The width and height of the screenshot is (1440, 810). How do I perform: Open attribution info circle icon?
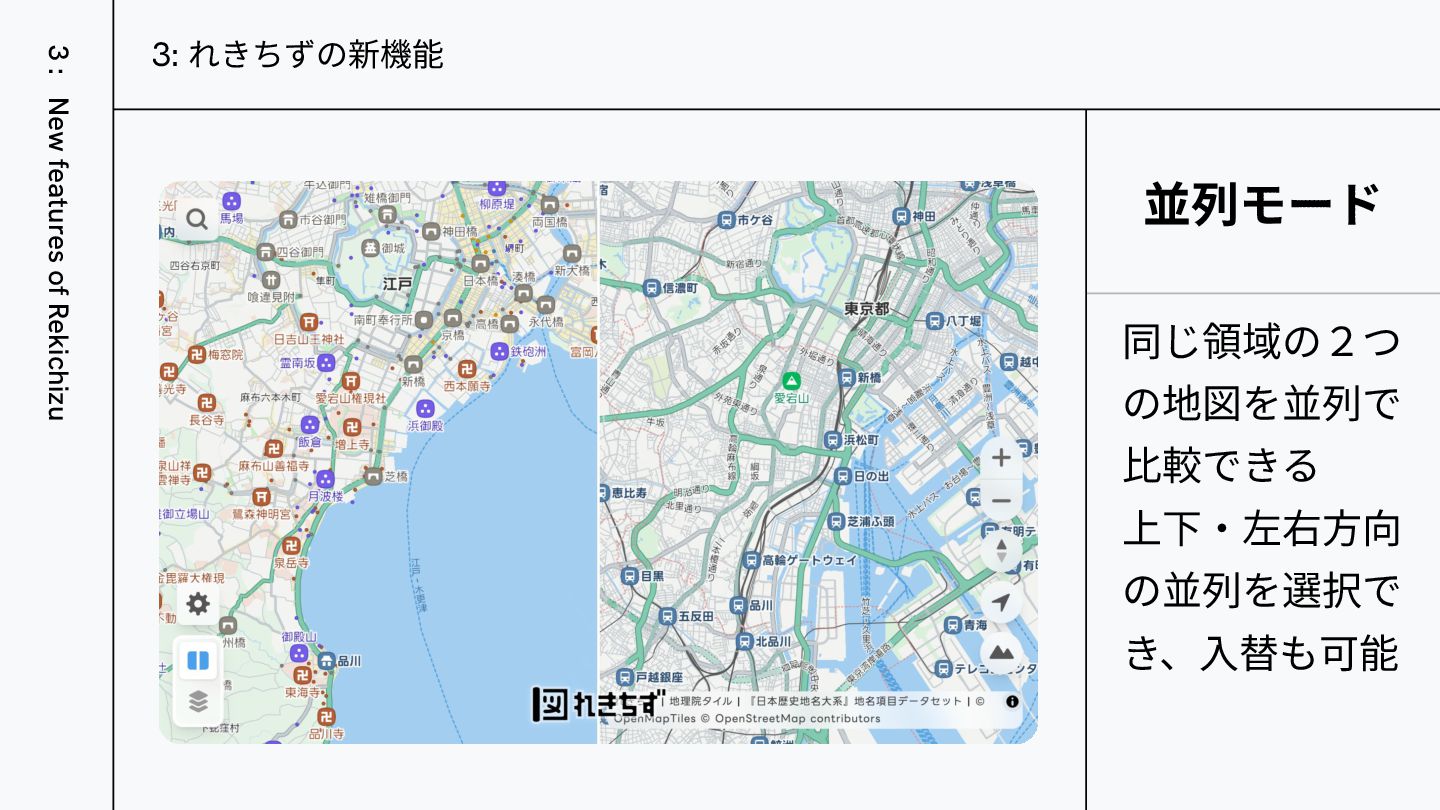(x=1012, y=701)
